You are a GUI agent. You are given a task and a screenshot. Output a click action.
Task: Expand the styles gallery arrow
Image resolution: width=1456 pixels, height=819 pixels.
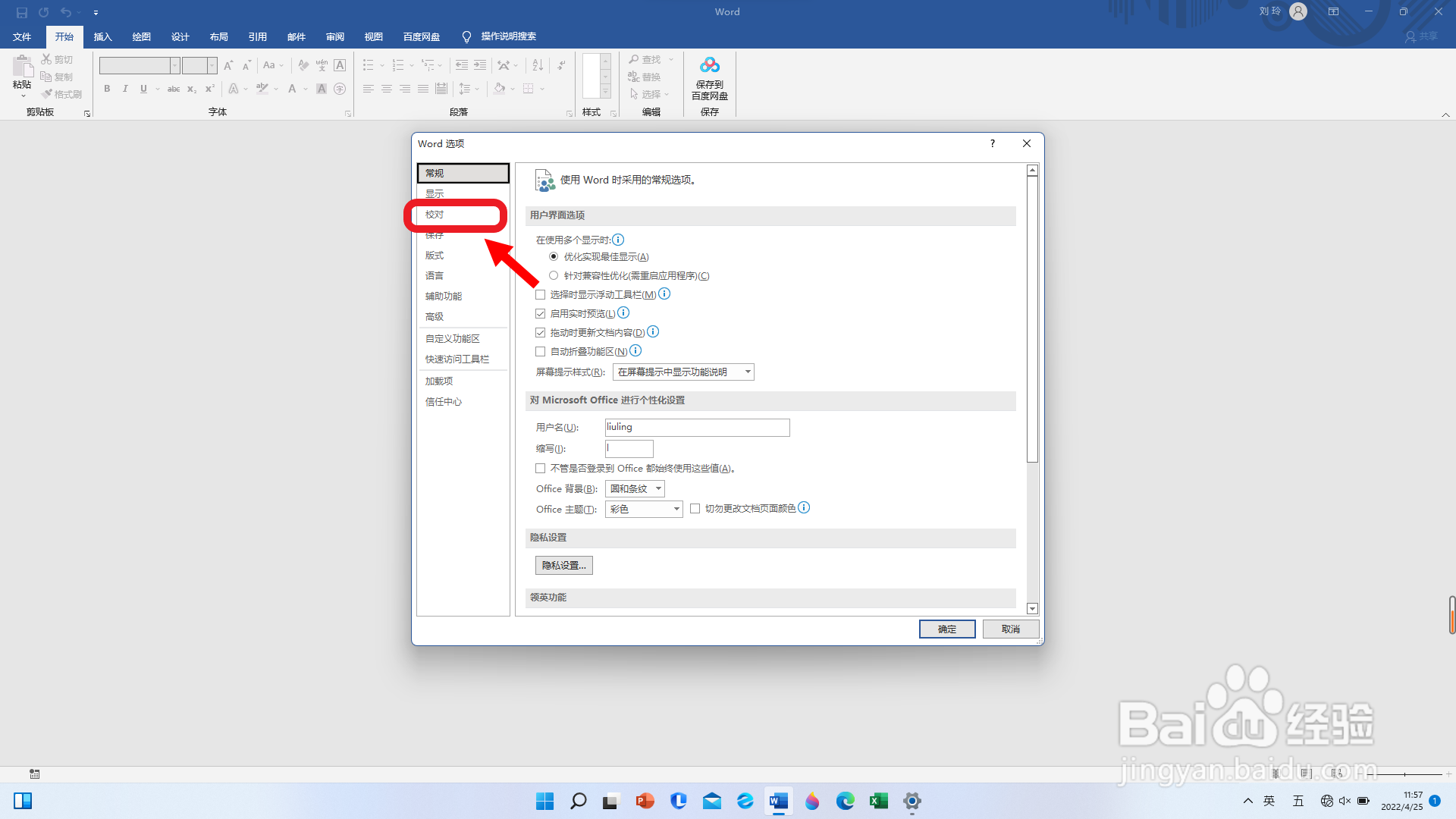(605, 92)
